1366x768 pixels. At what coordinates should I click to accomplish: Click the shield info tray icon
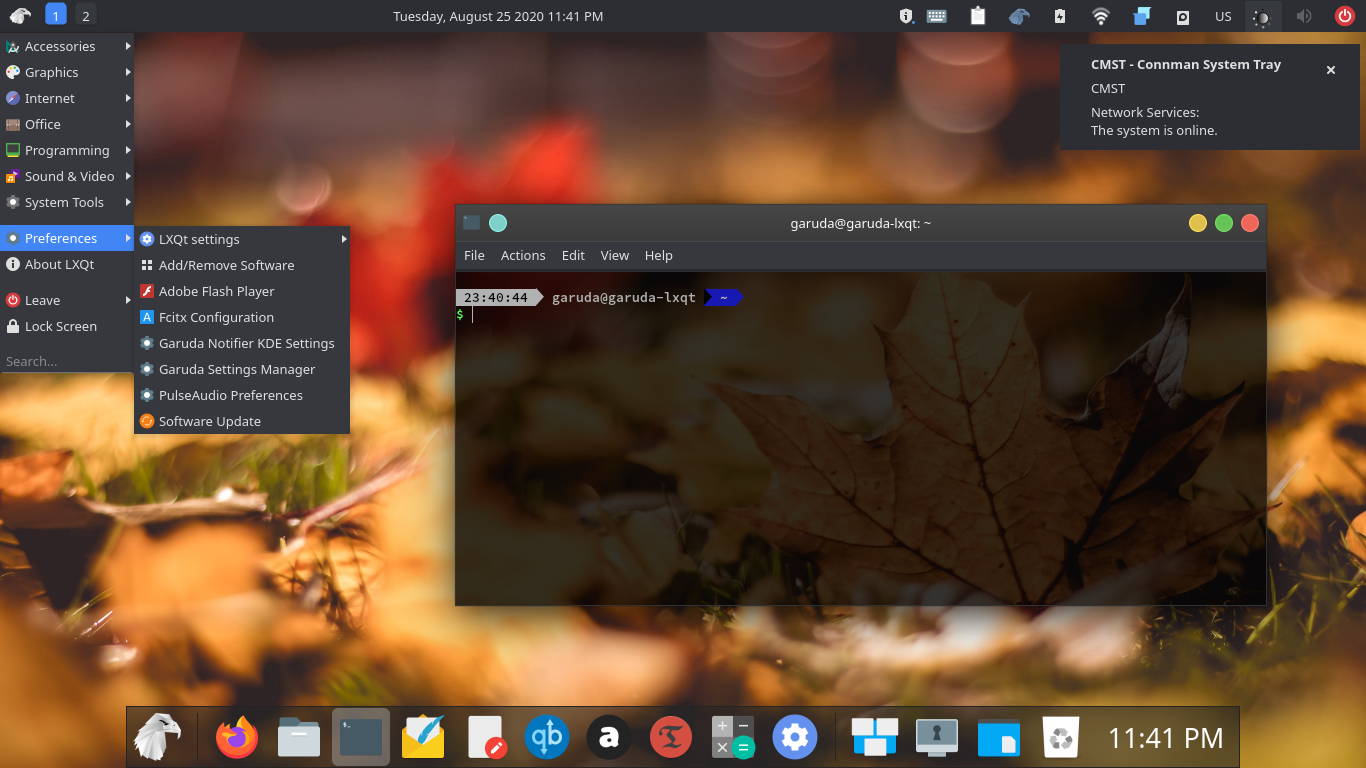(x=906, y=16)
